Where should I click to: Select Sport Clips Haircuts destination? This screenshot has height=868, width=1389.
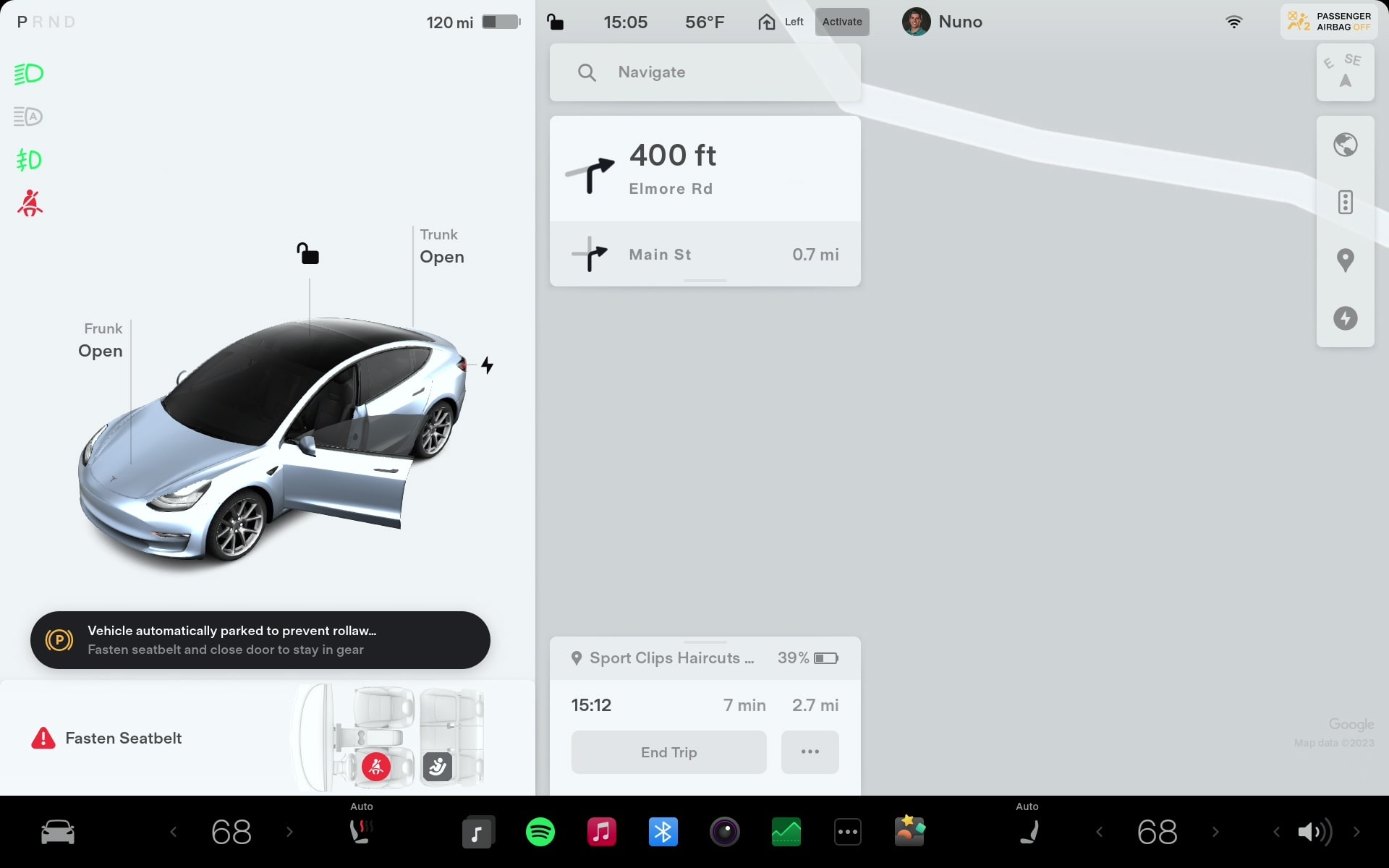coord(670,657)
